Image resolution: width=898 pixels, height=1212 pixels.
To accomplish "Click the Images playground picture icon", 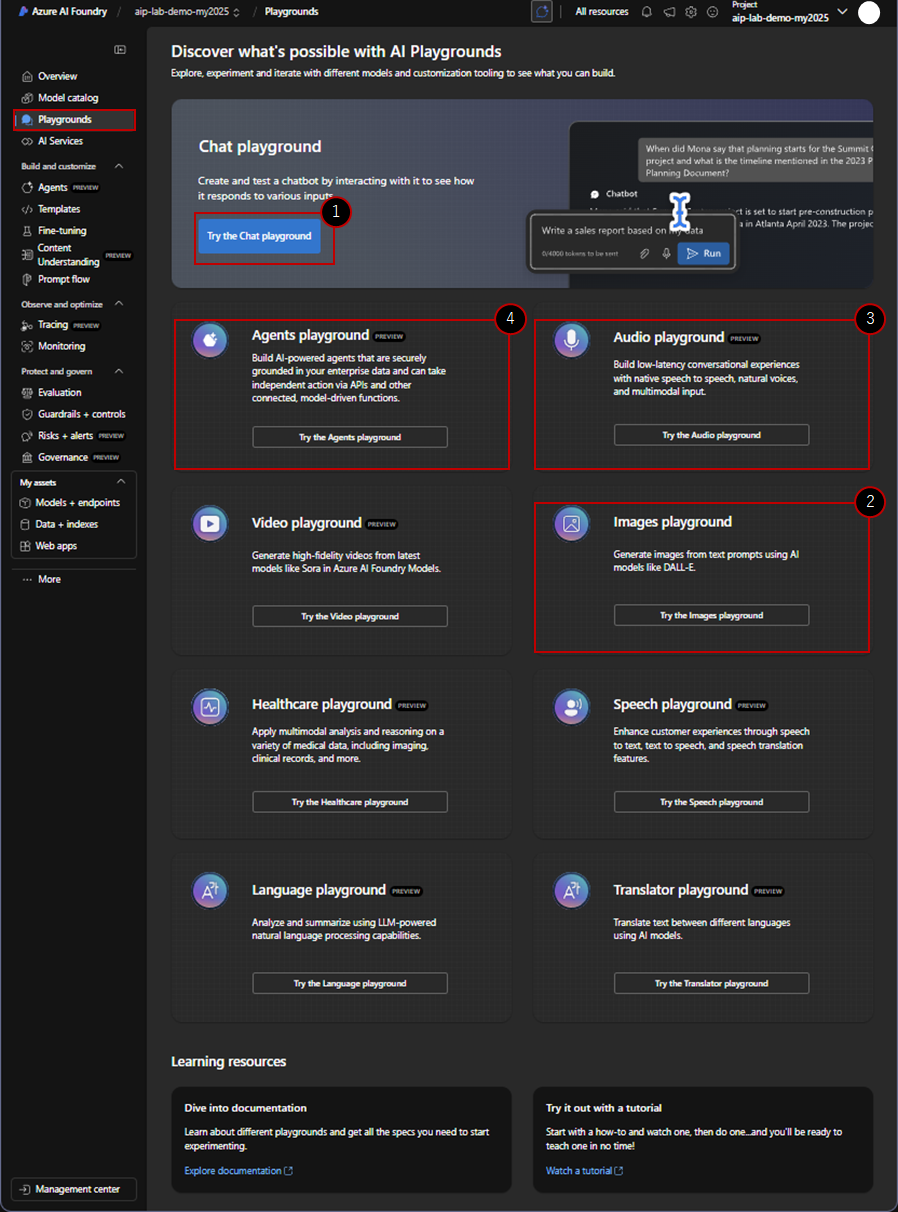I will tap(572, 524).
